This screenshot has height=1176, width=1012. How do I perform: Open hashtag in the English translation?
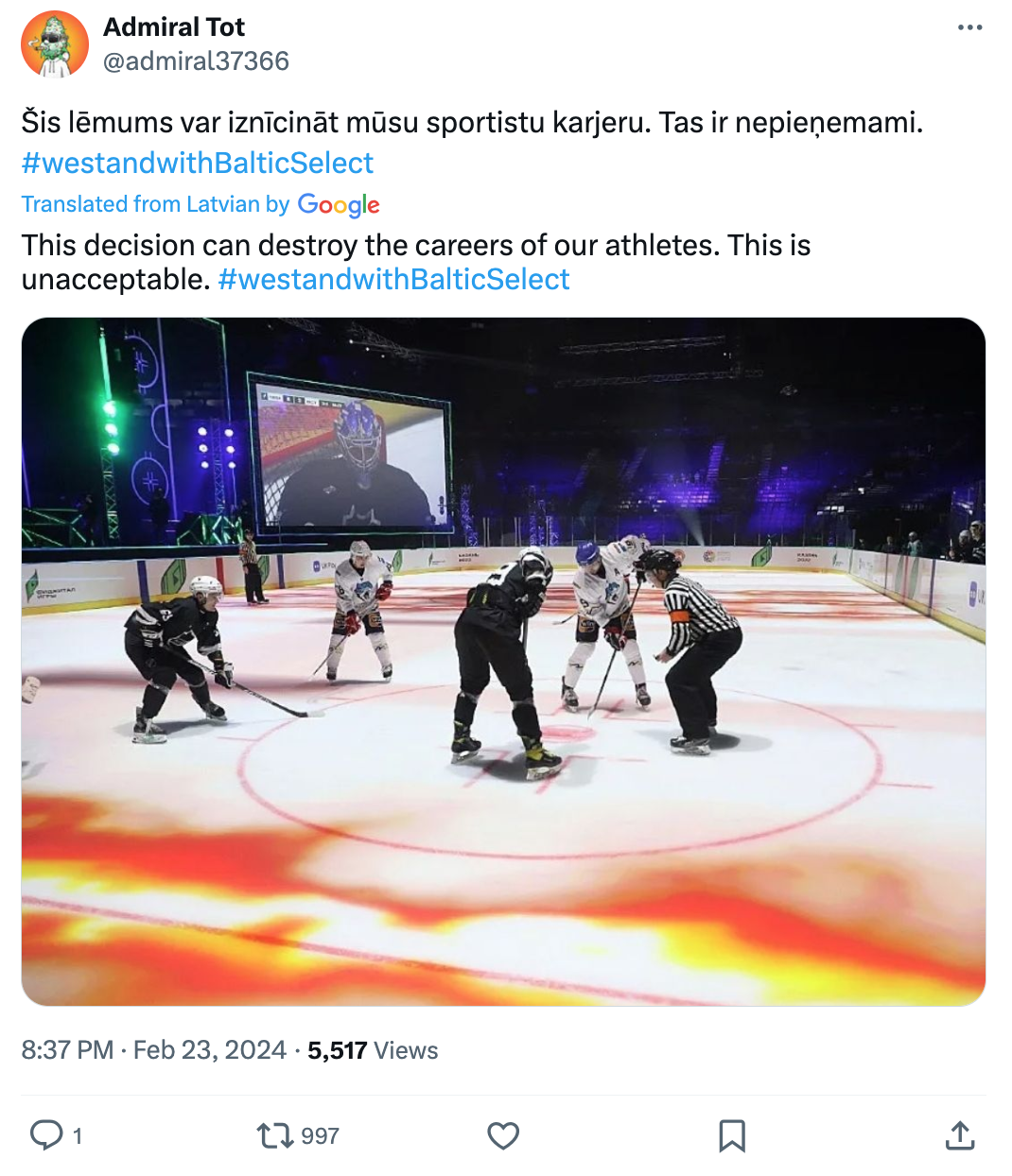pyautogui.click(x=393, y=280)
